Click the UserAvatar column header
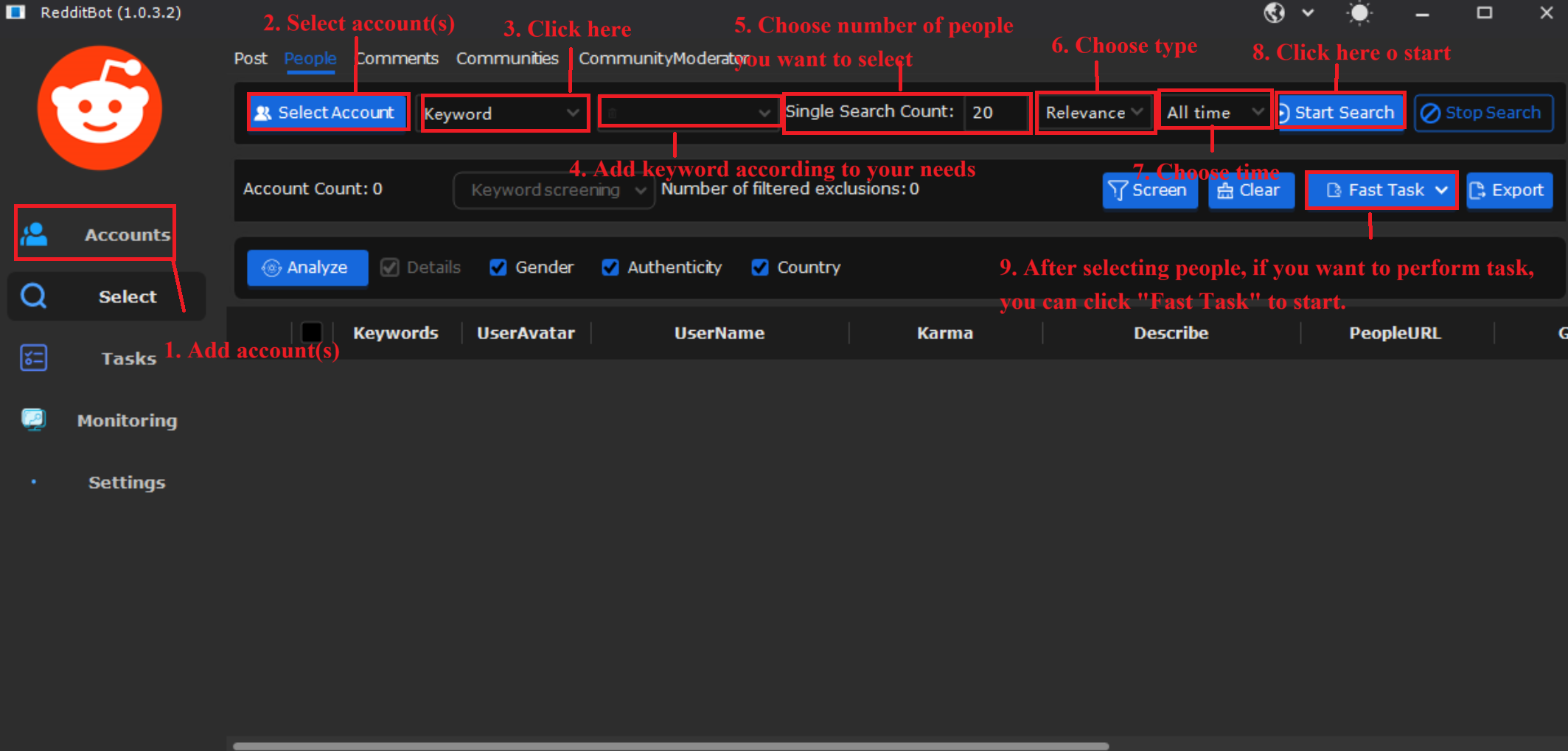This screenshot has height=751, width=1568. (526, 333)
